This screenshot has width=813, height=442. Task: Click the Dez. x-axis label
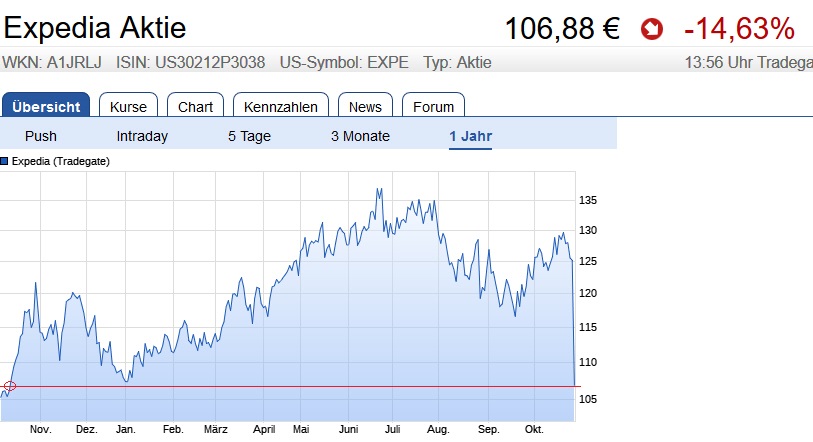(87, 430)
